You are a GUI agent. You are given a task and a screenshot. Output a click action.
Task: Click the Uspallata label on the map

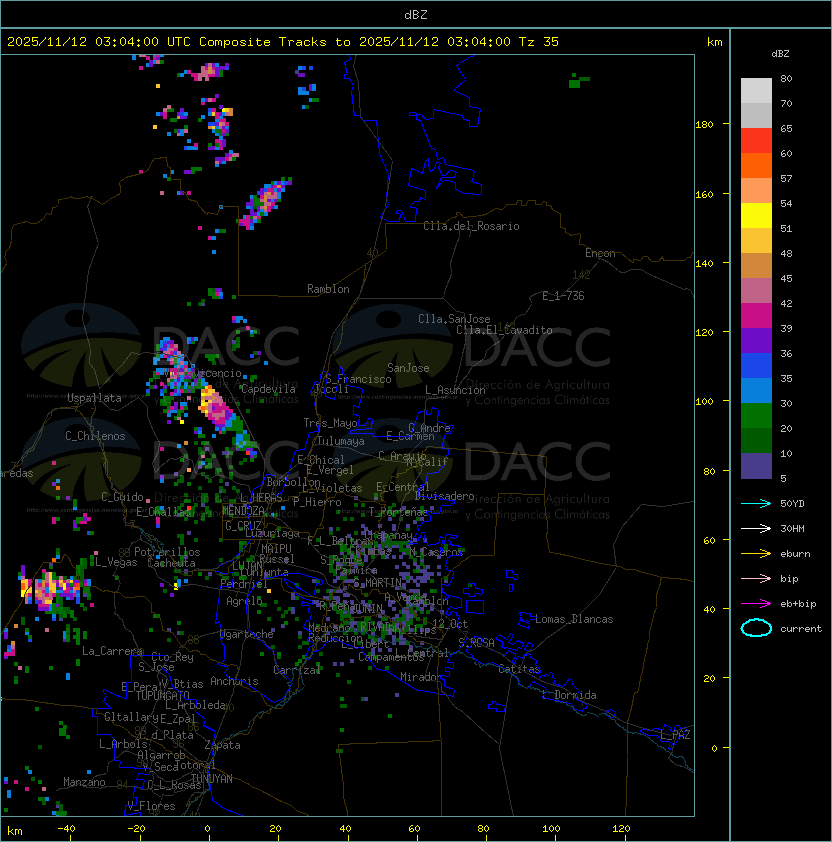94,398
